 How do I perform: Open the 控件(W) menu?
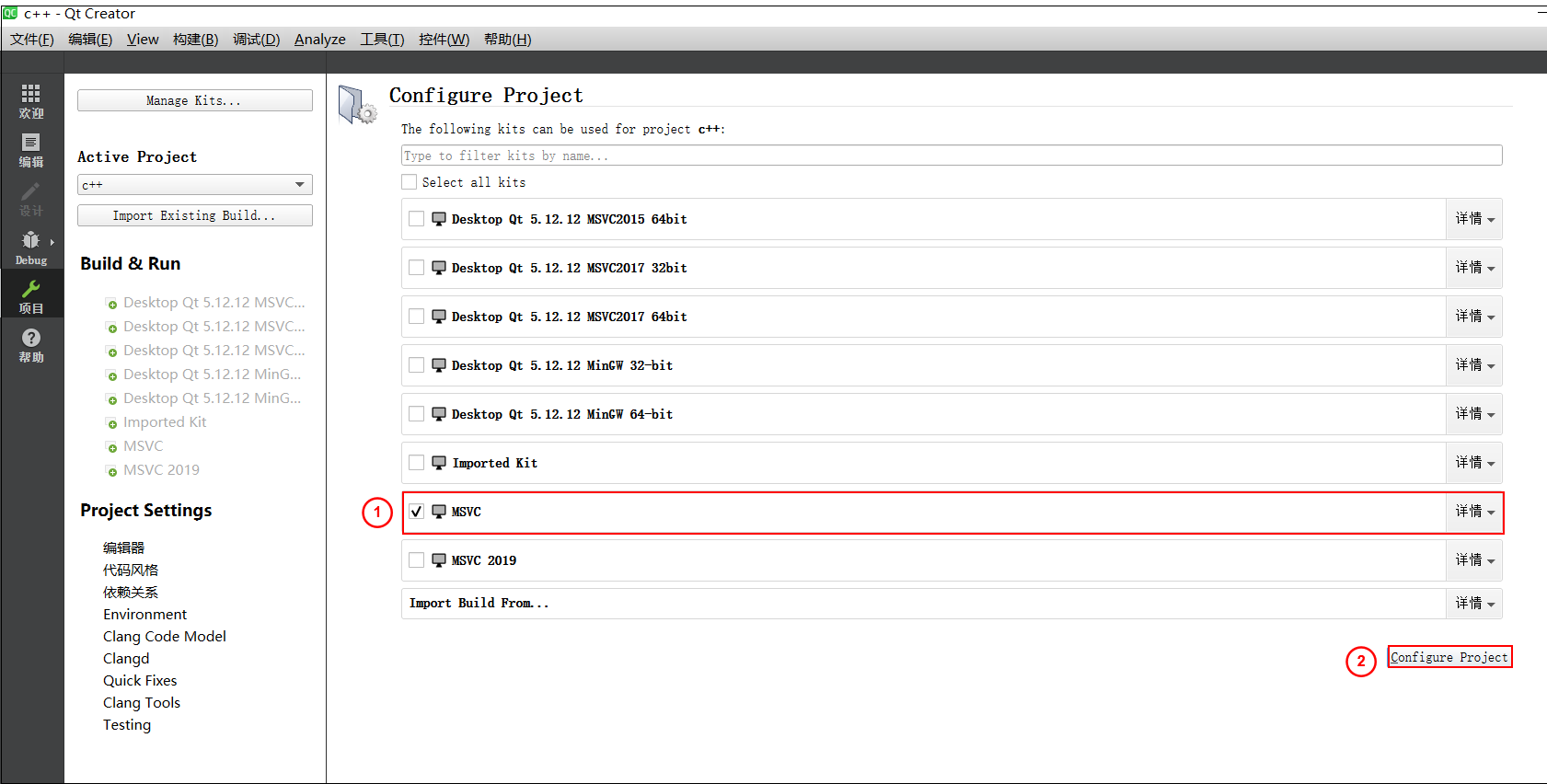coord(444,39)
